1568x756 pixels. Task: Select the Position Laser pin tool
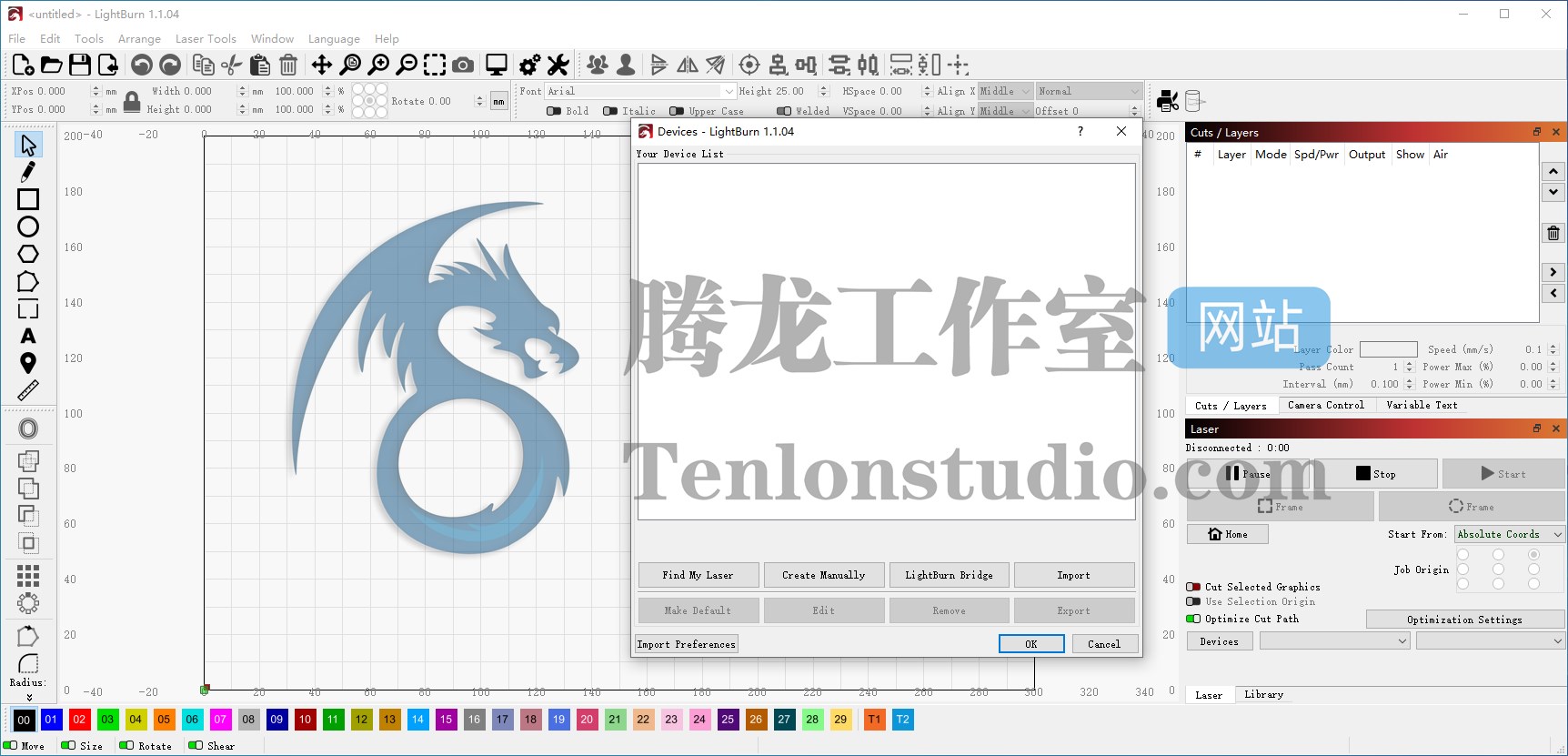28,364
